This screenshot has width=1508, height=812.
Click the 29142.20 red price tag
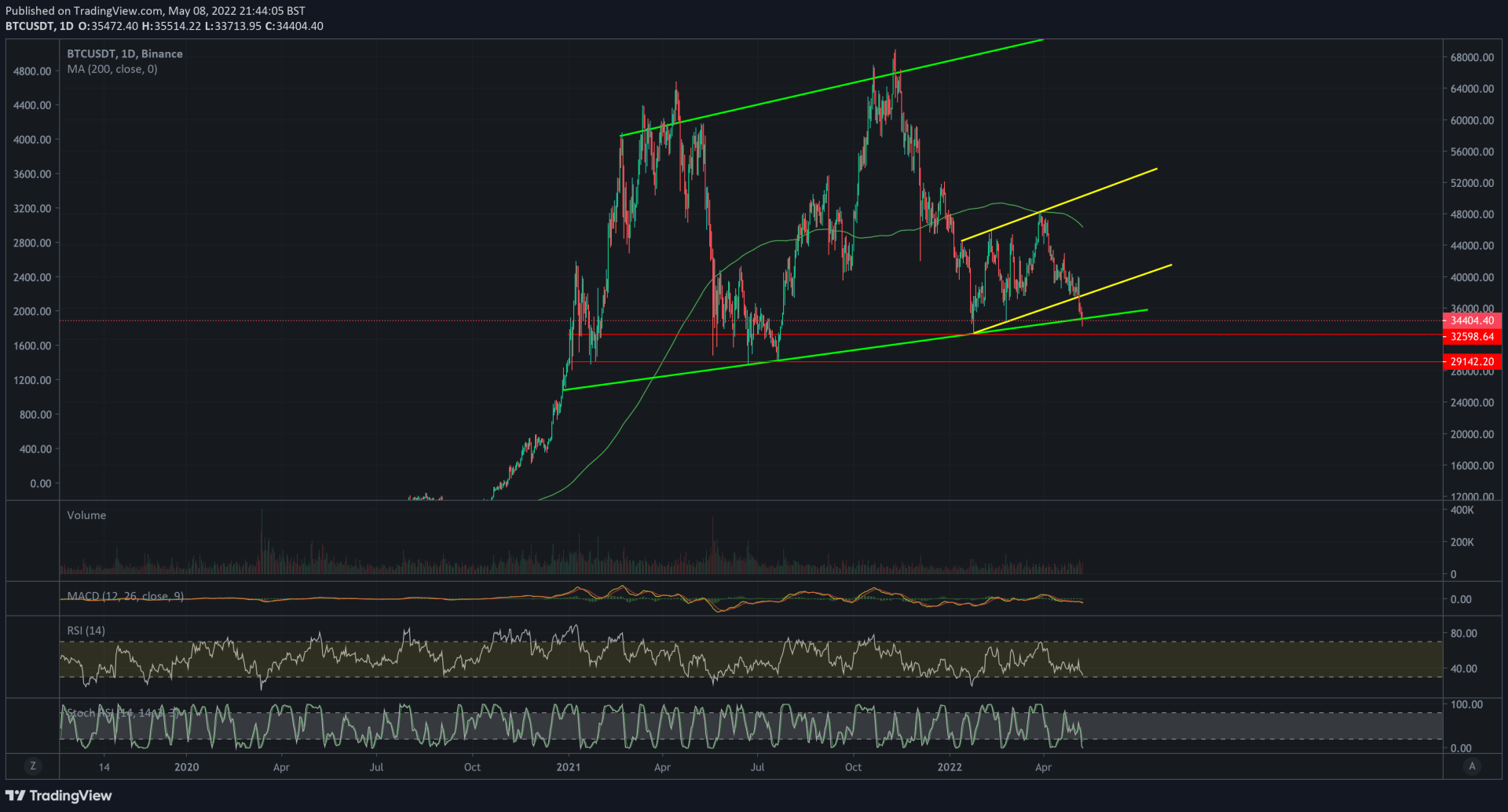[1472, 362]
